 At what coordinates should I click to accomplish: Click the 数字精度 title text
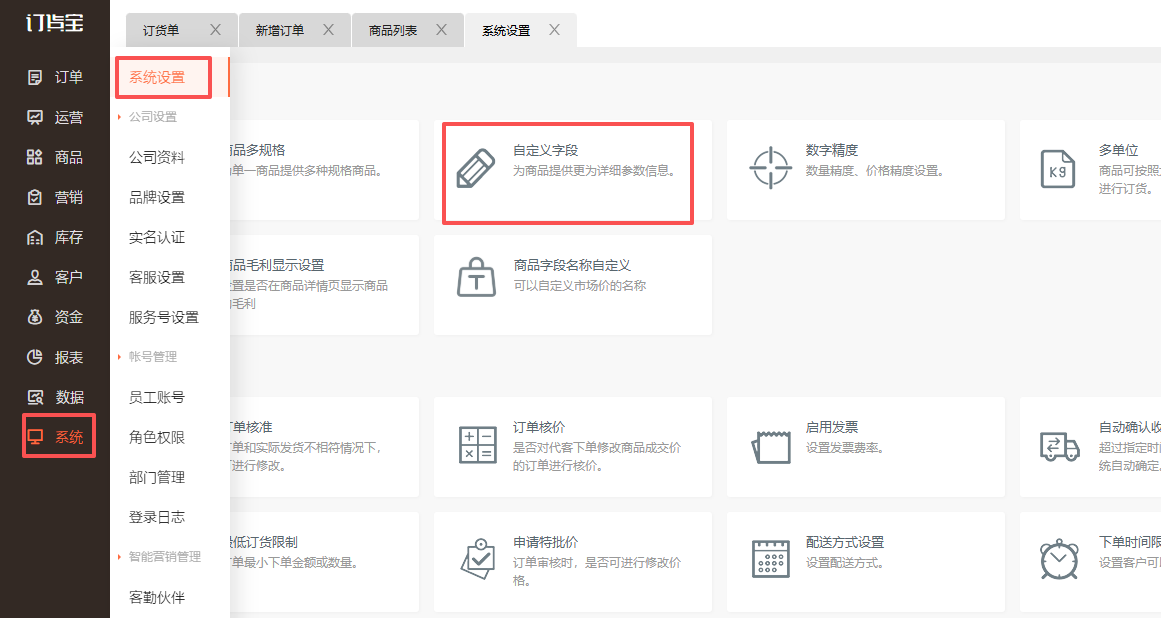point(832,150)
